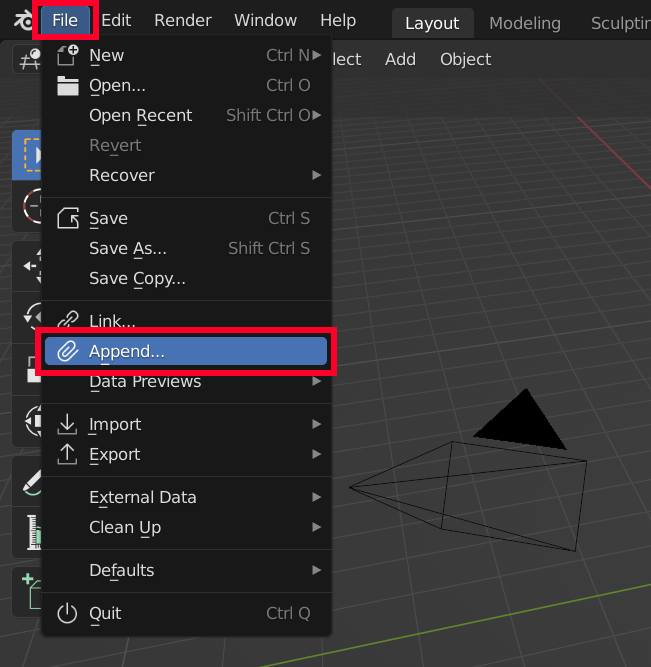651x667 pixels.
Task: Choose Save As... in the File menu
Action: 128,248
